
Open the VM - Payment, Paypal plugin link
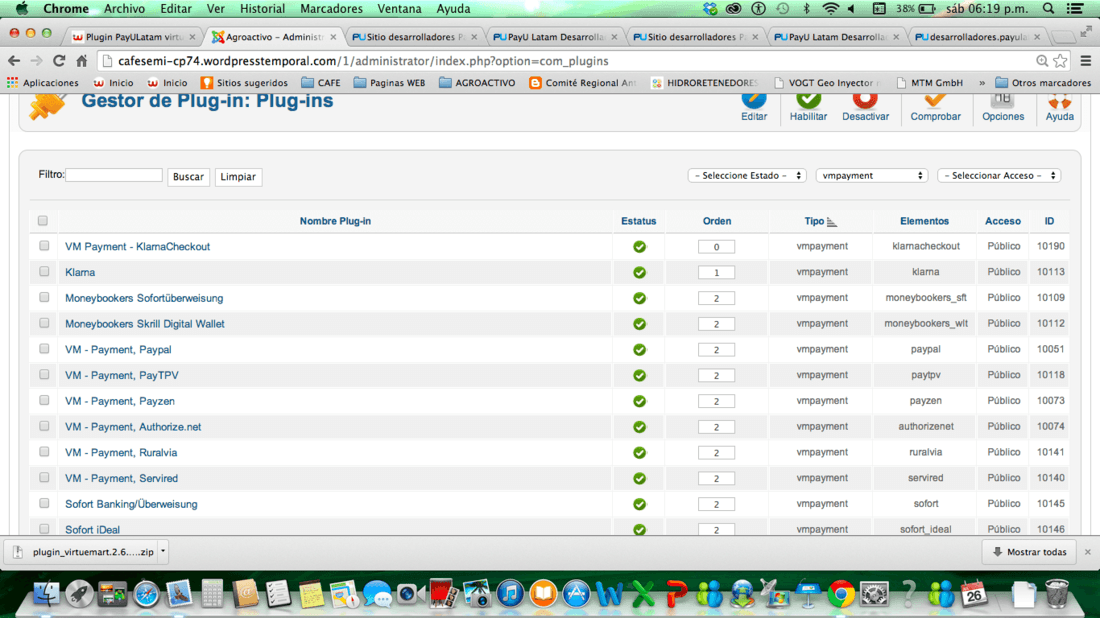coord(118,349)
